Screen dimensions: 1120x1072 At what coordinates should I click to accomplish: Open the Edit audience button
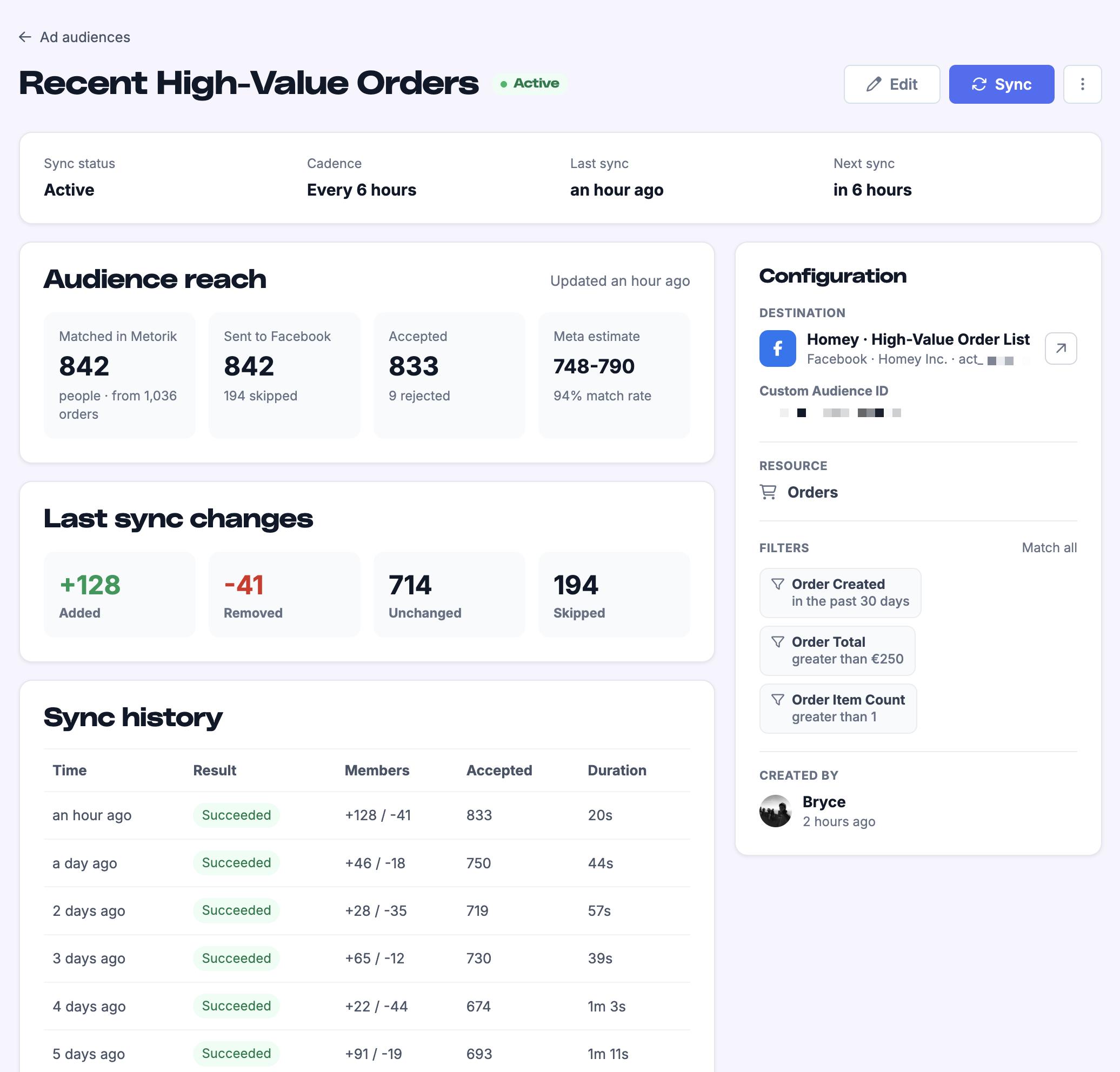point(891,84)
